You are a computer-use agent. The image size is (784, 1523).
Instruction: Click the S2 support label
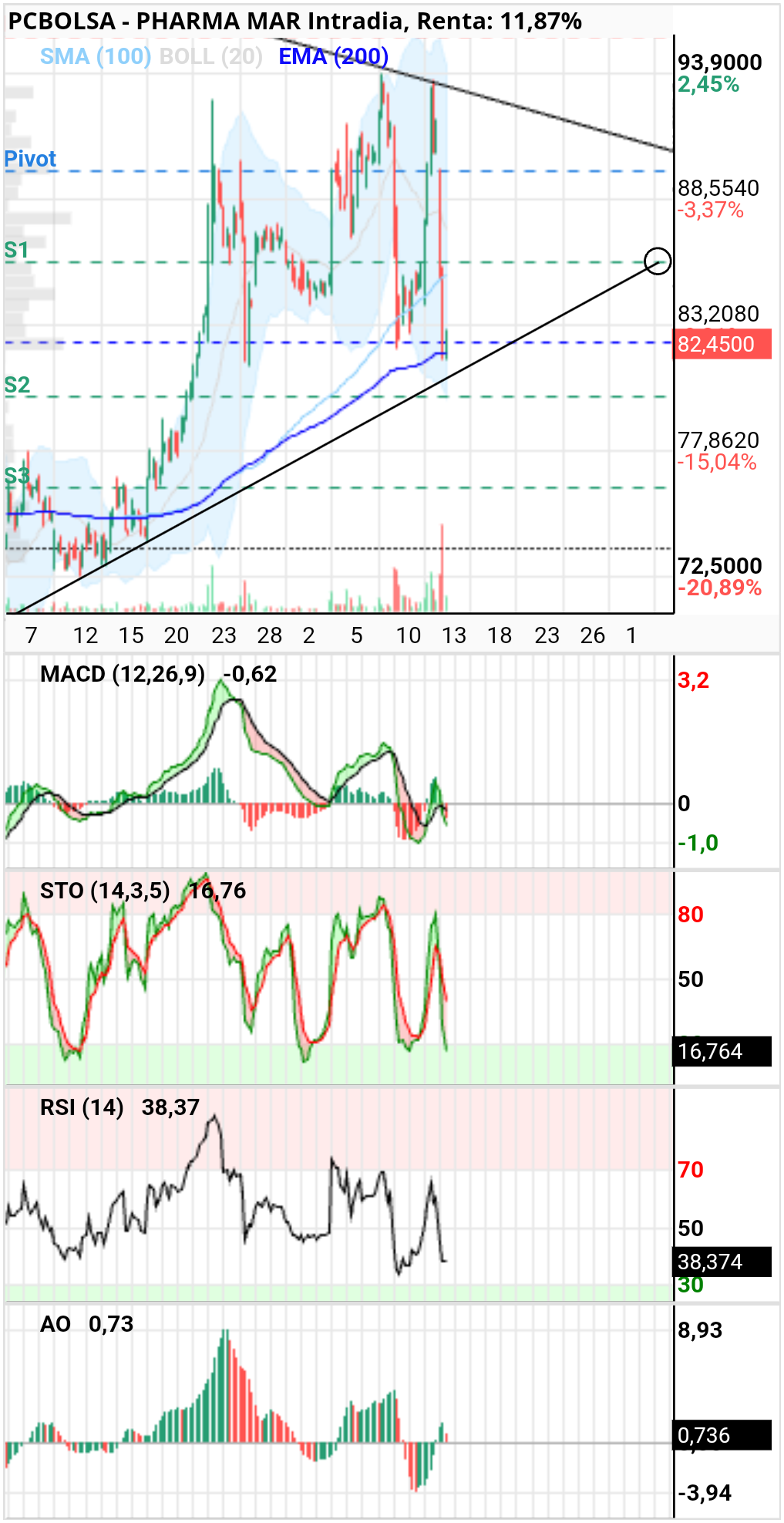(17, 385)
